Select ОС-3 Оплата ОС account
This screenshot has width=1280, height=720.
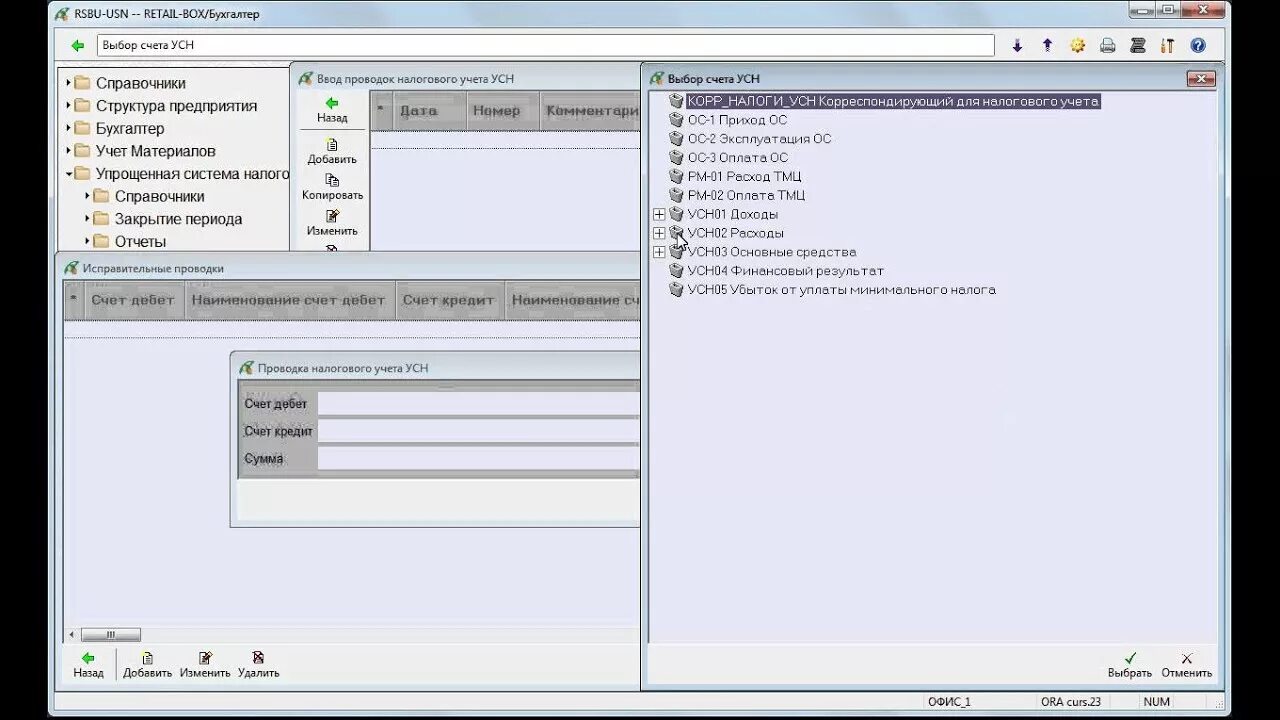[x=737, y=158]
